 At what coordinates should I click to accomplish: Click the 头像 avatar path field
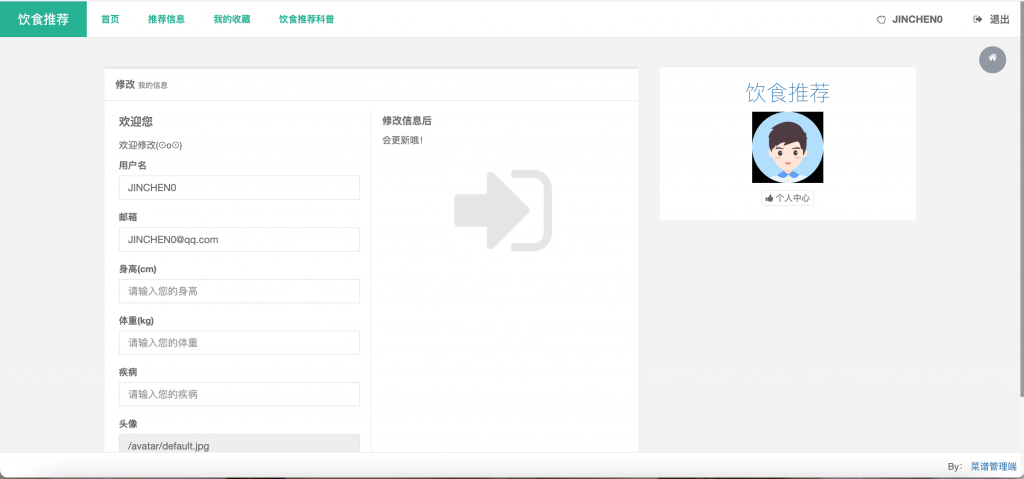[239, 444]
